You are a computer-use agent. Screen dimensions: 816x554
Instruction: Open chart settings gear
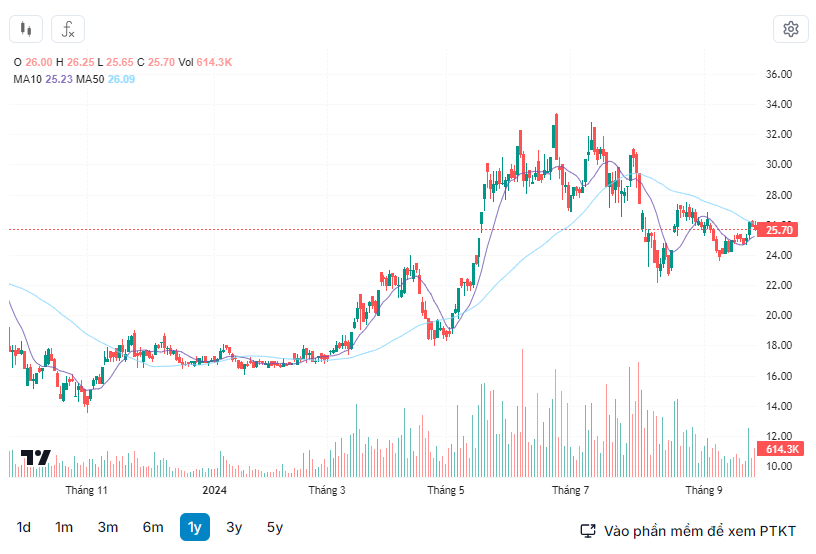[791, 29]
